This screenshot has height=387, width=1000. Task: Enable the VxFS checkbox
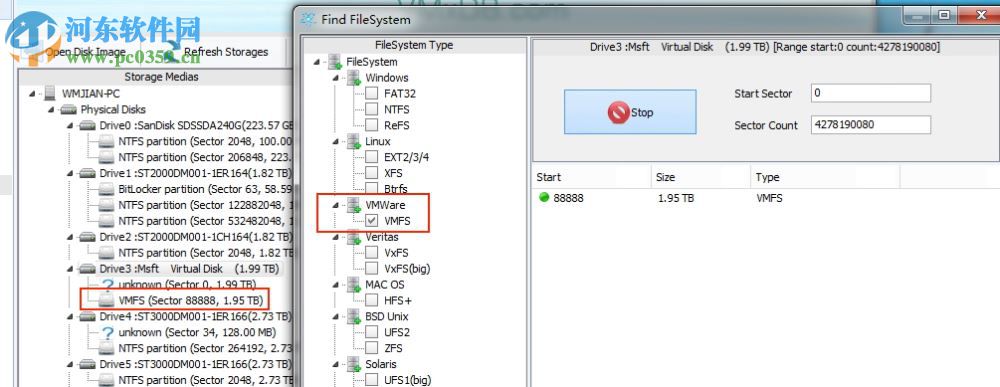tap(371, 252)
